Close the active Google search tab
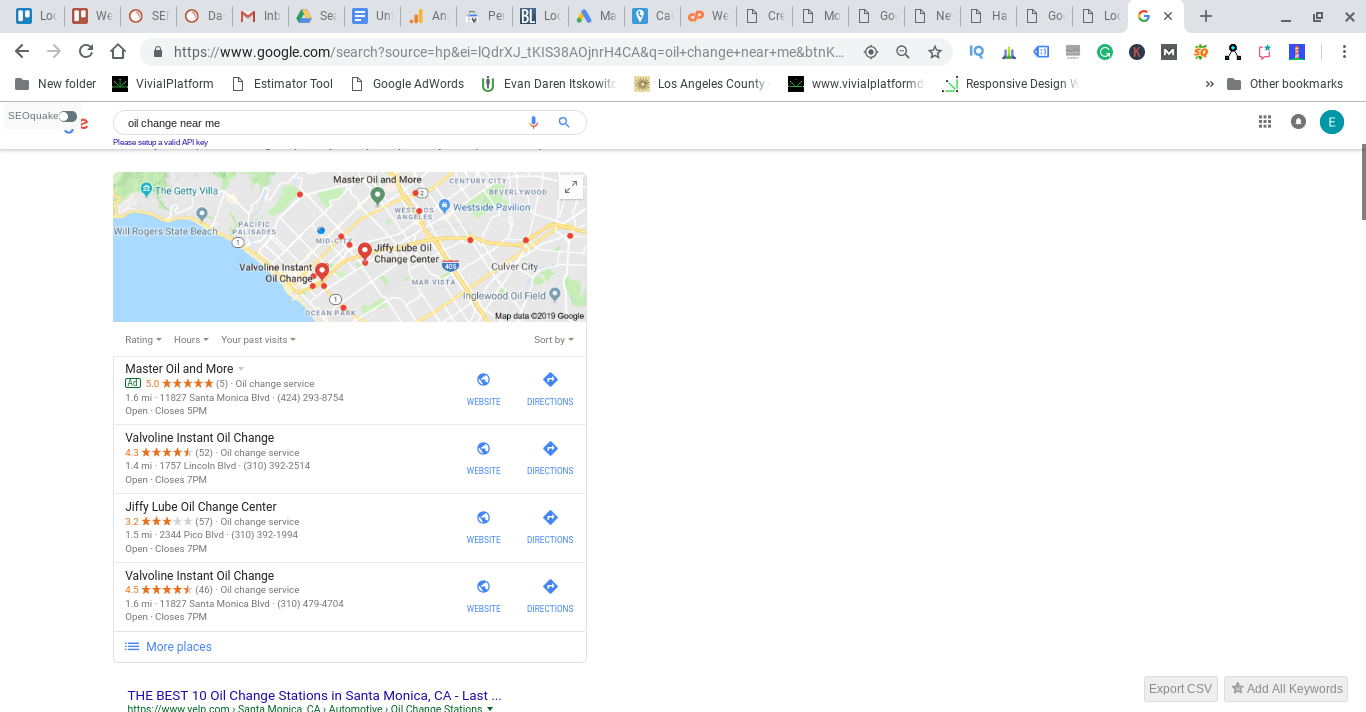 pyautogui.click(x=1168, y=16)
